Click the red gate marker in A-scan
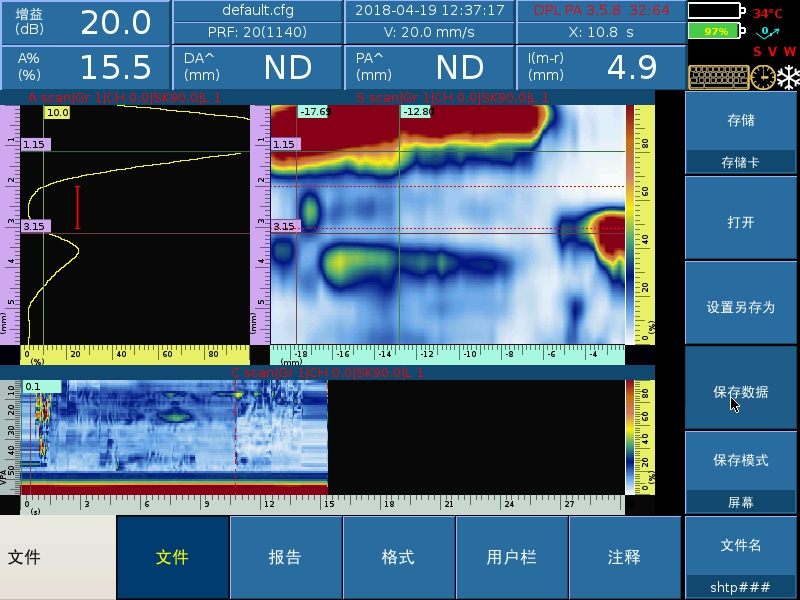This screenshot has height=600, width=800. 77,207
